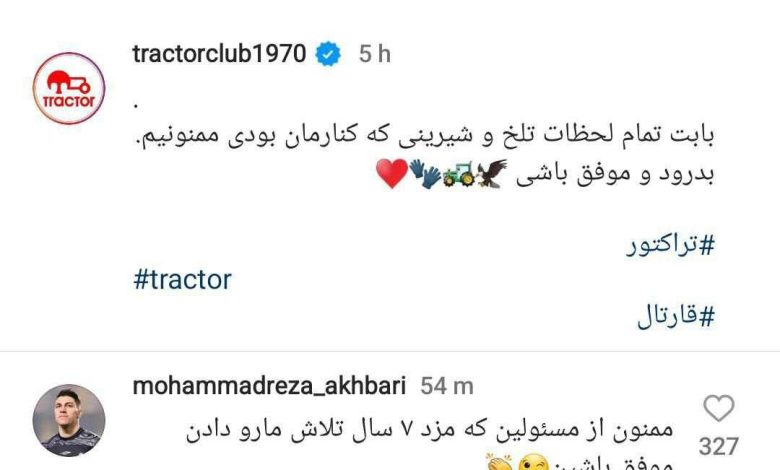Click the green tractor emoji in caption
The image size is (780, 470).
[x=459, y=175]
